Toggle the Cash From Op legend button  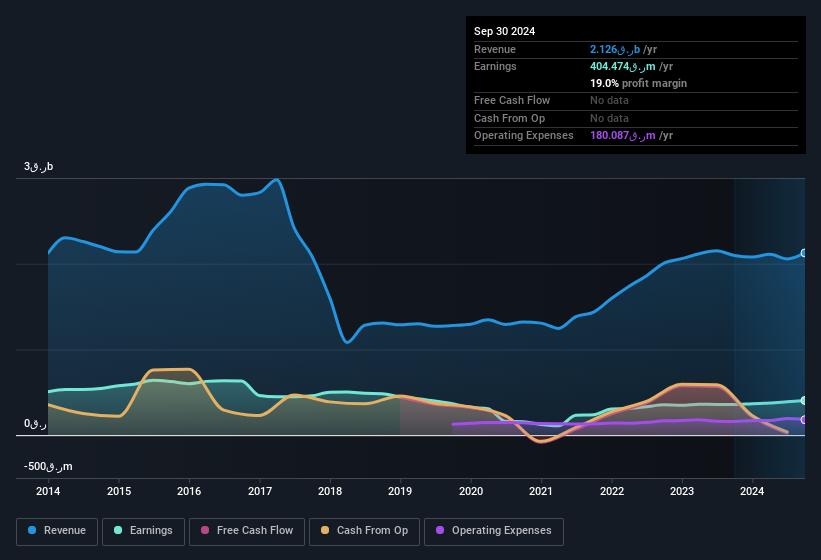click(x=364, y=531)
